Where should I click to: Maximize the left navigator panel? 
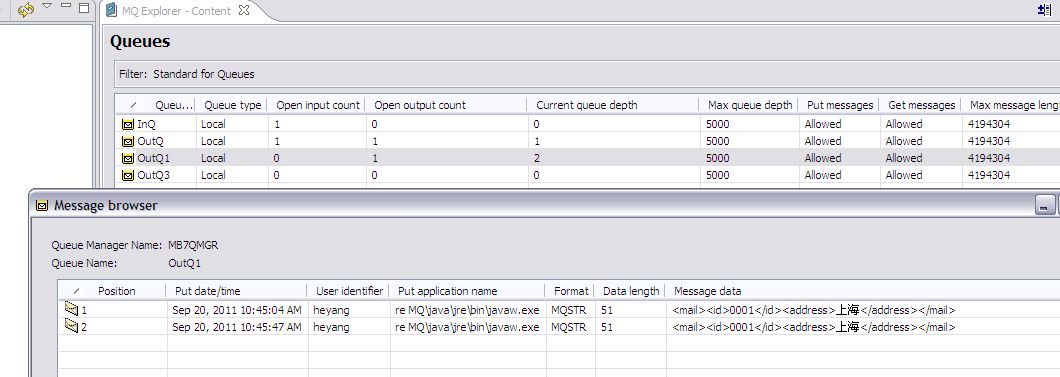point(84,7)
